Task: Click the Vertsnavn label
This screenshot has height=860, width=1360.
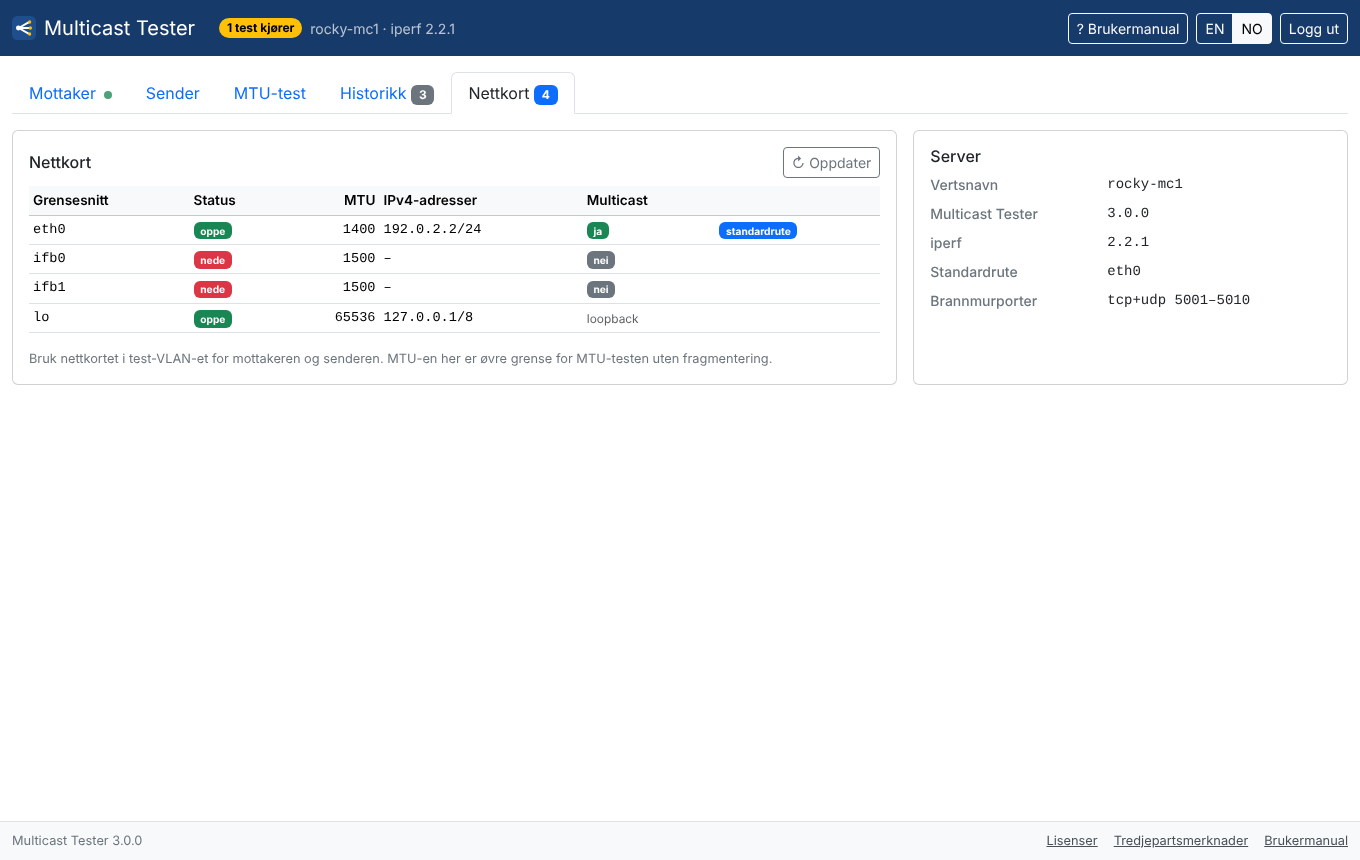Action: (x=964, y=185)
